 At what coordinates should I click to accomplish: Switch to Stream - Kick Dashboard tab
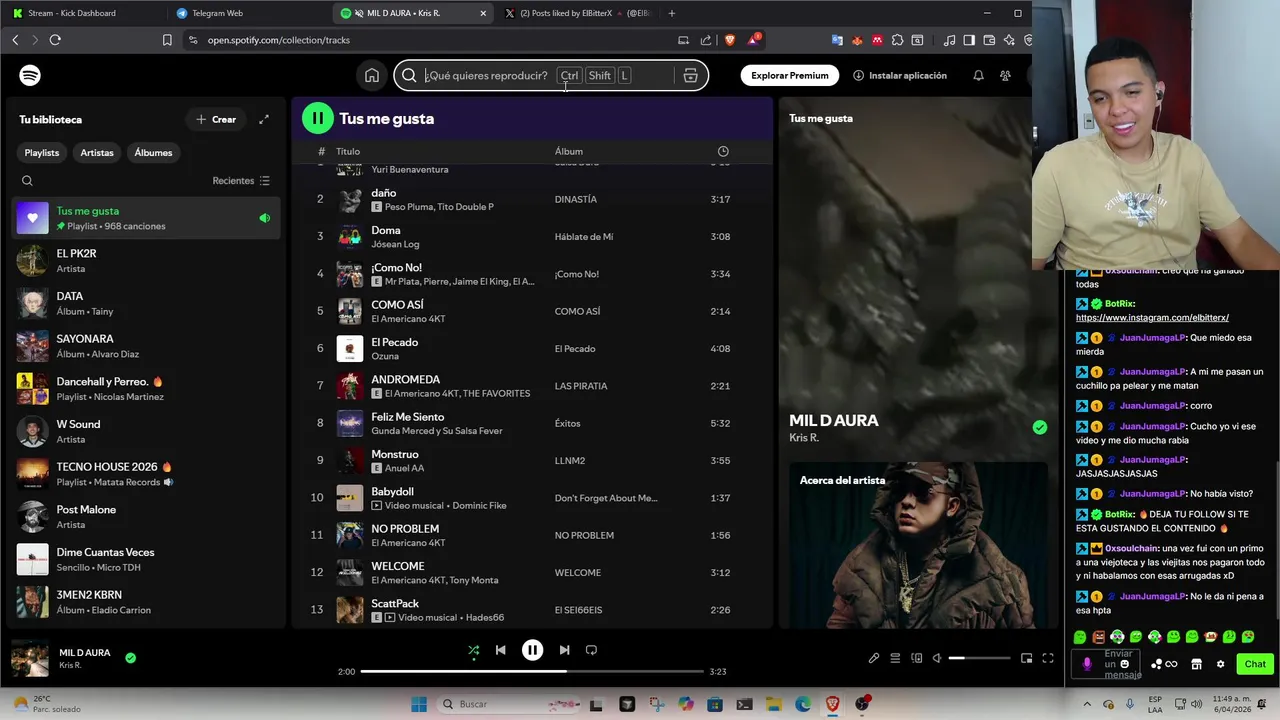pyautogui.click(x=84, y=13)
